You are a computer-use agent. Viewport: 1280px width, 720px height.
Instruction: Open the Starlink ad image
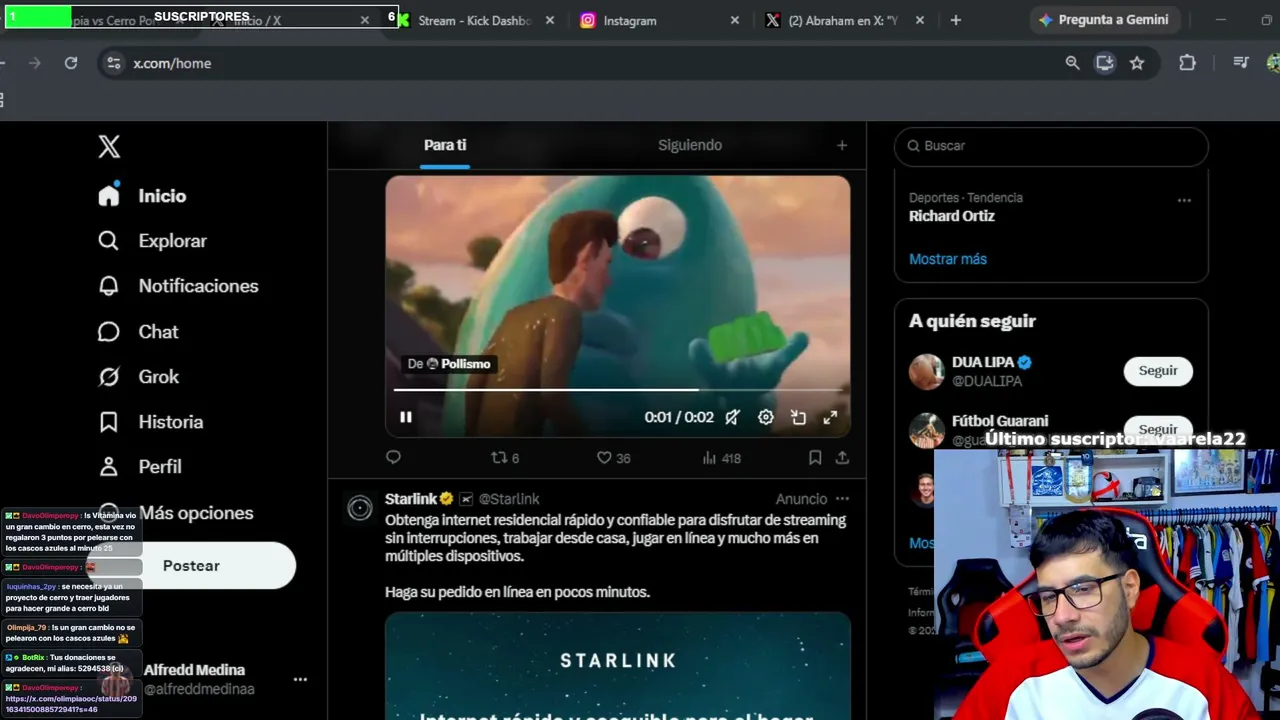point(618,666)
